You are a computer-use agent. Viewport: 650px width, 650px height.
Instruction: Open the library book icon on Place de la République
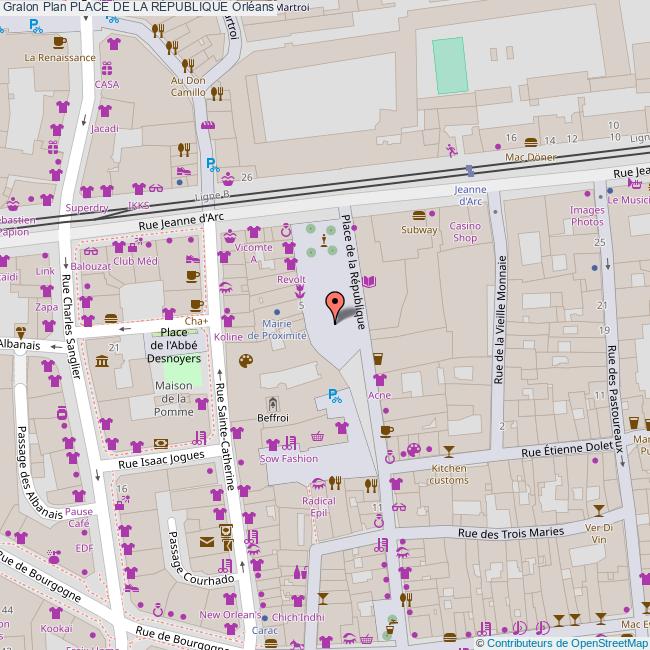pos(368,282)
